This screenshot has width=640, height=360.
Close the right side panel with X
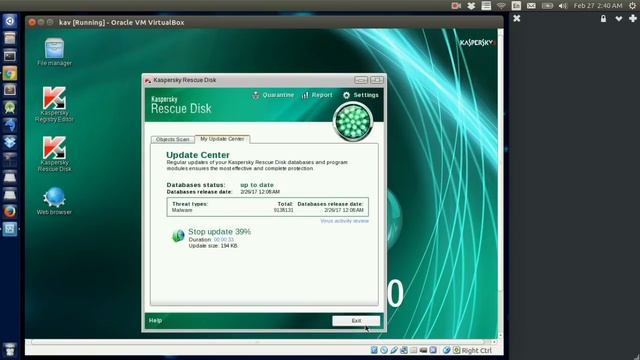517,18
